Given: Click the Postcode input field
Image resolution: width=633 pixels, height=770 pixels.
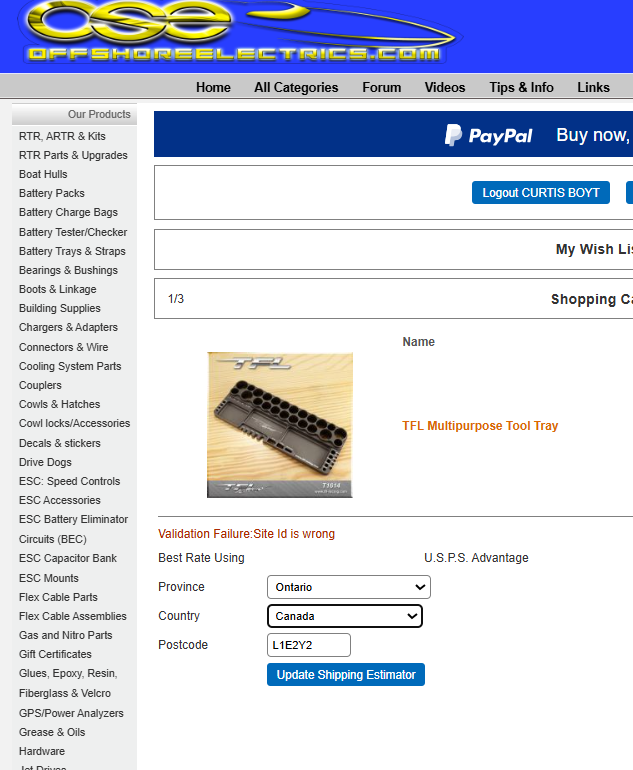Looking at the screenshot, I should [x=309, y=645].
